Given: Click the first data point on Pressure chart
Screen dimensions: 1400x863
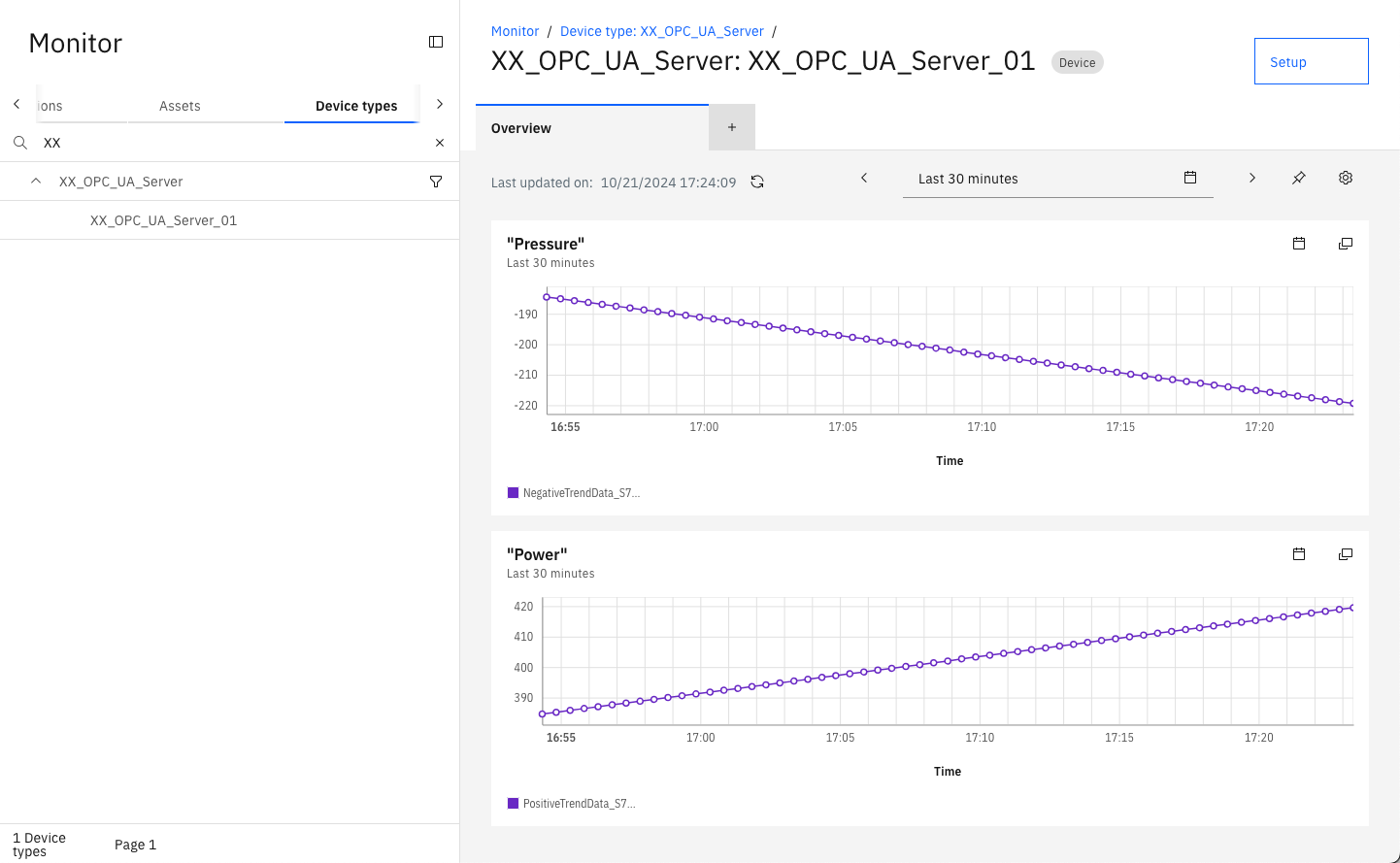Looking at the screenshot, I should click(547, 297).
